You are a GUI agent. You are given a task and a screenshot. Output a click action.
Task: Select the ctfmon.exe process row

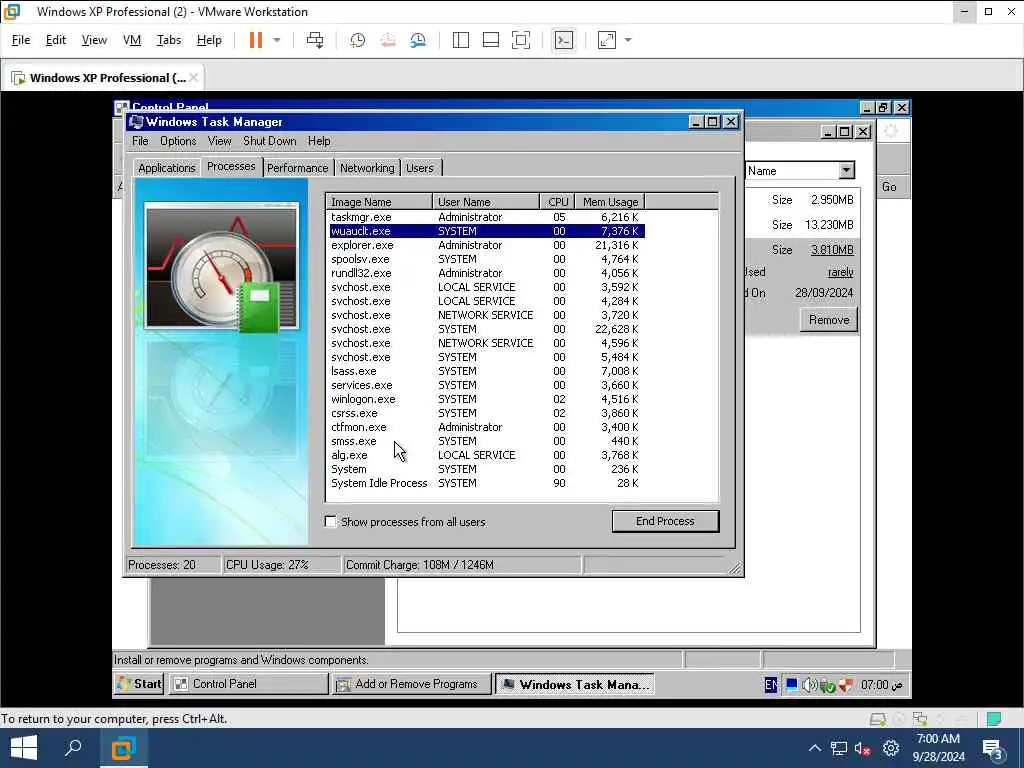(x=486, y=427)
